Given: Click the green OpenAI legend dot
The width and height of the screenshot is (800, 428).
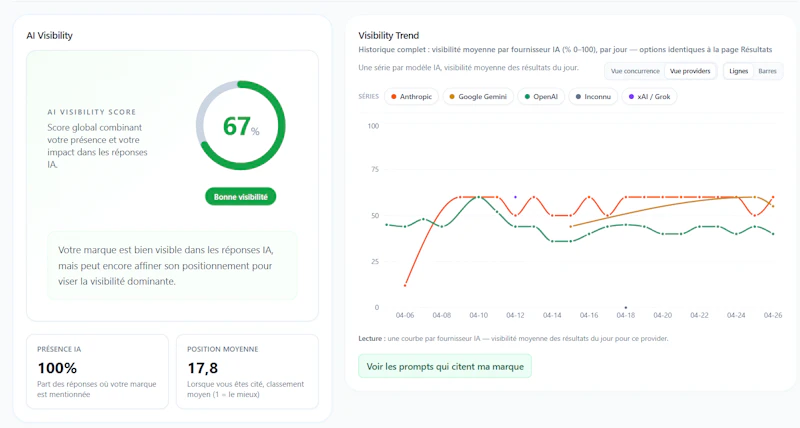Looking at the screenshot, I should pos(527,96).
